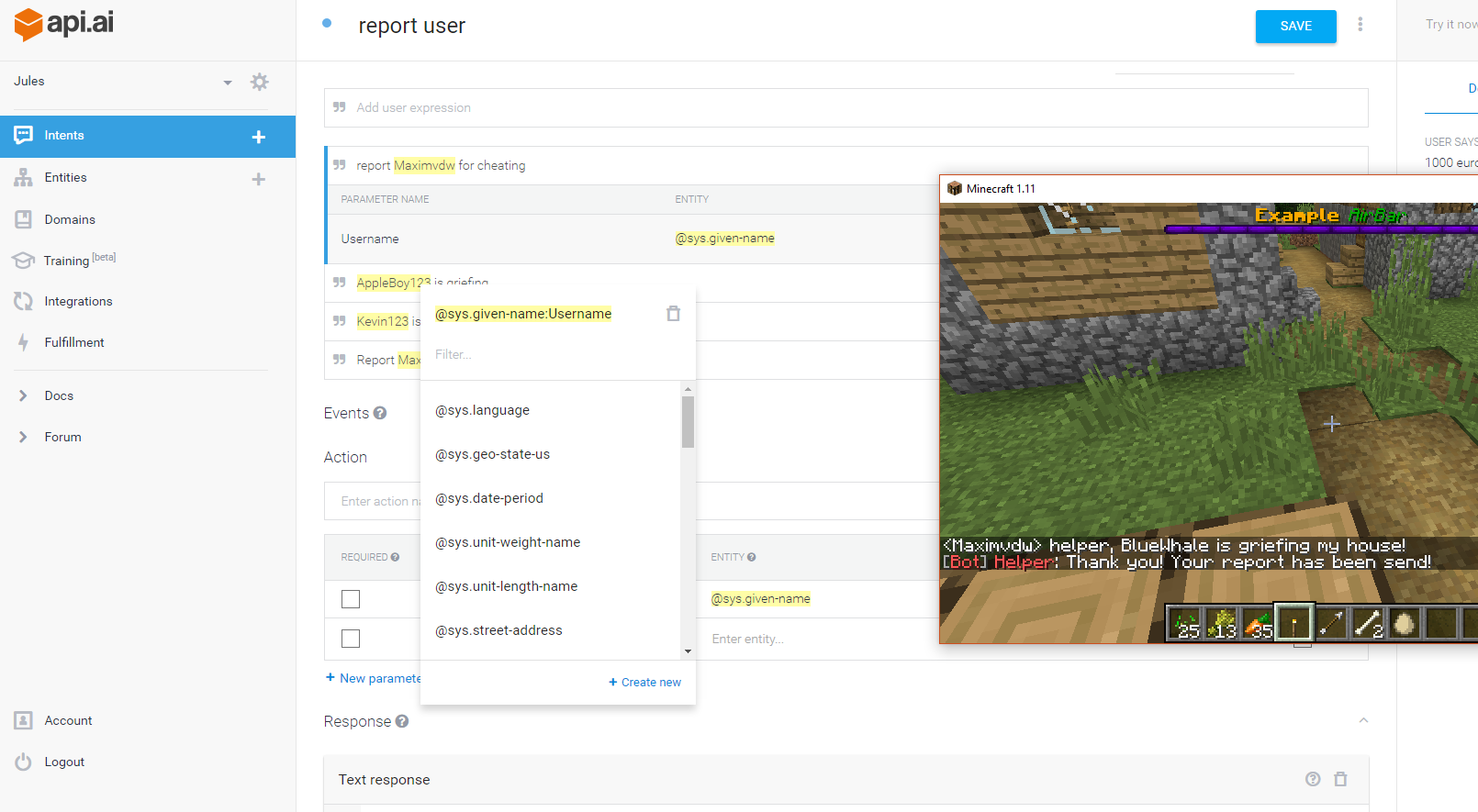Click the Username parameter name cell
This screenshot has height=812, width=1478.
coord(370,239)
